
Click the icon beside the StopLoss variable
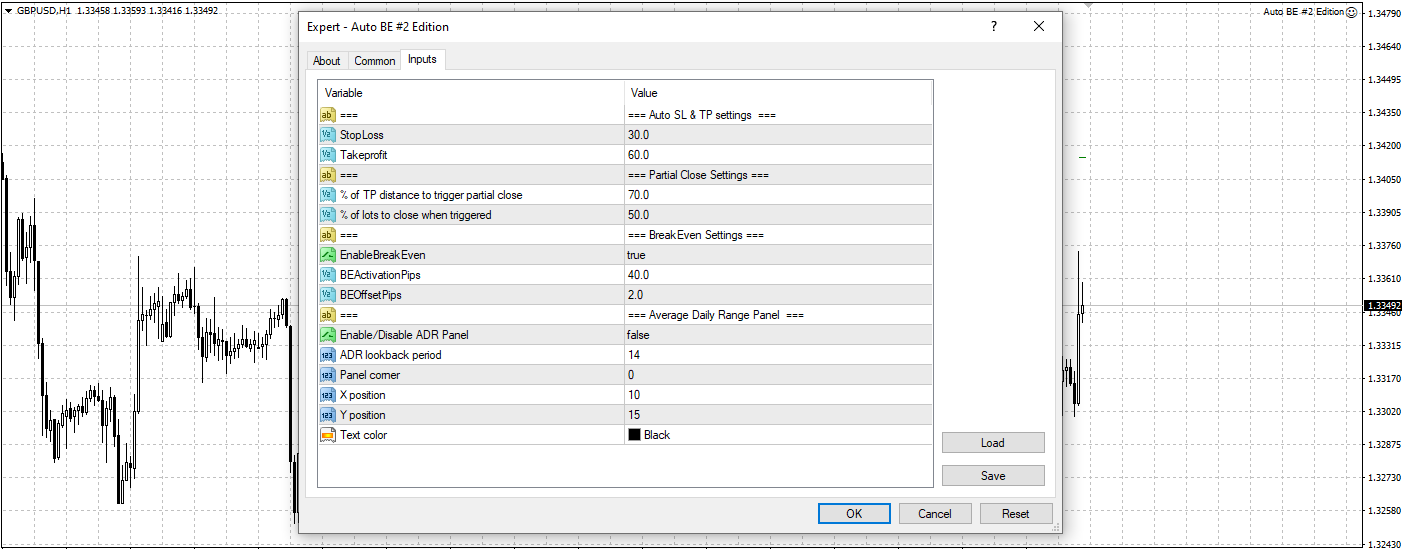coord(327,135)
